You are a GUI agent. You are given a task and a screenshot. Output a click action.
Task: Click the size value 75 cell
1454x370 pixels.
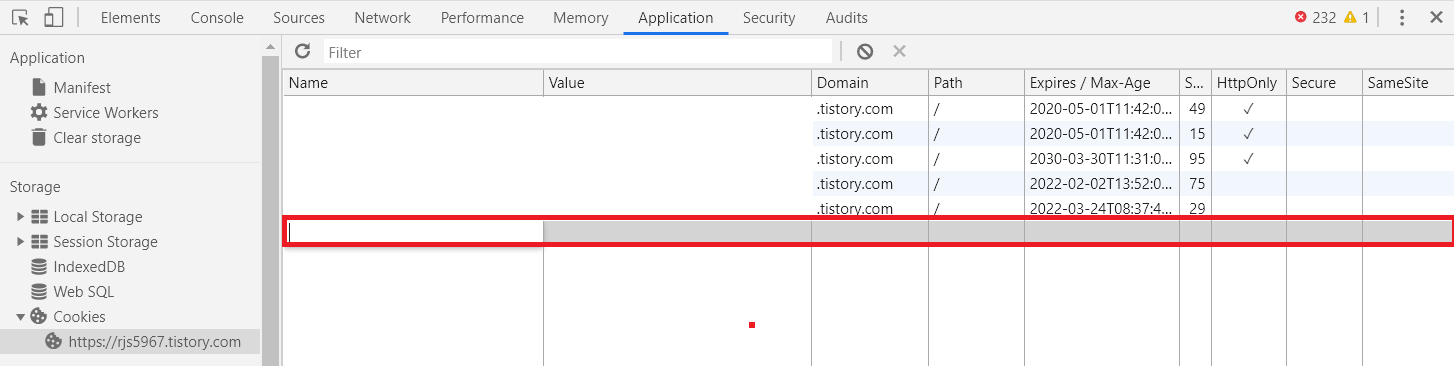1196,184
